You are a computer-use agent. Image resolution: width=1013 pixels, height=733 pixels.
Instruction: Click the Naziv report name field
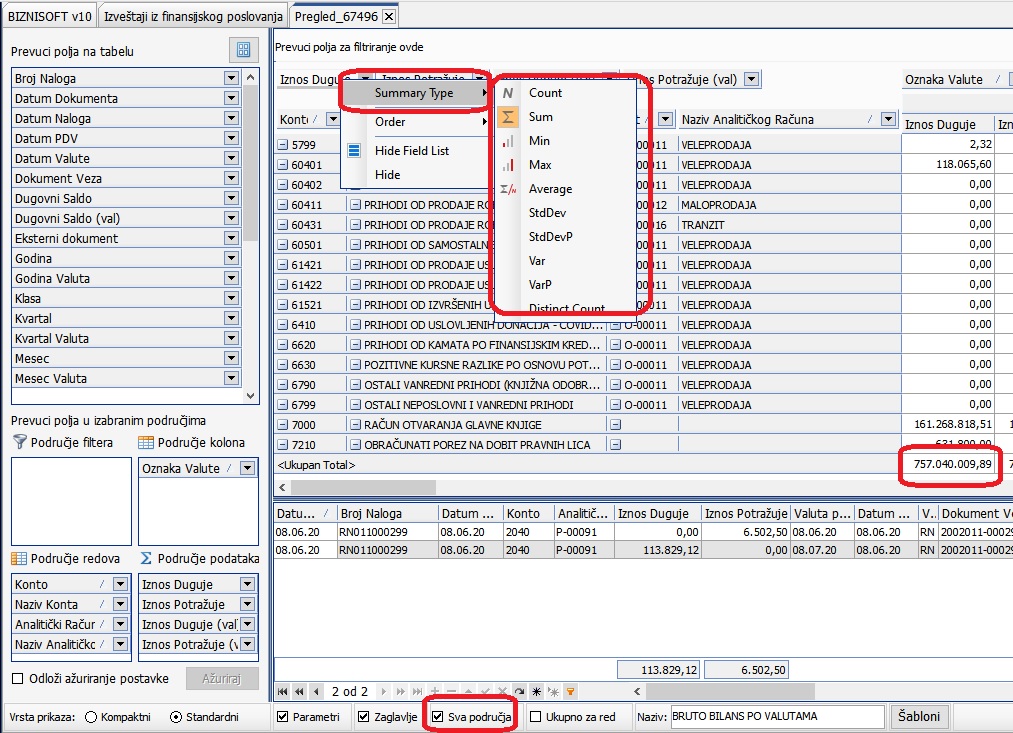click(777, 717)
